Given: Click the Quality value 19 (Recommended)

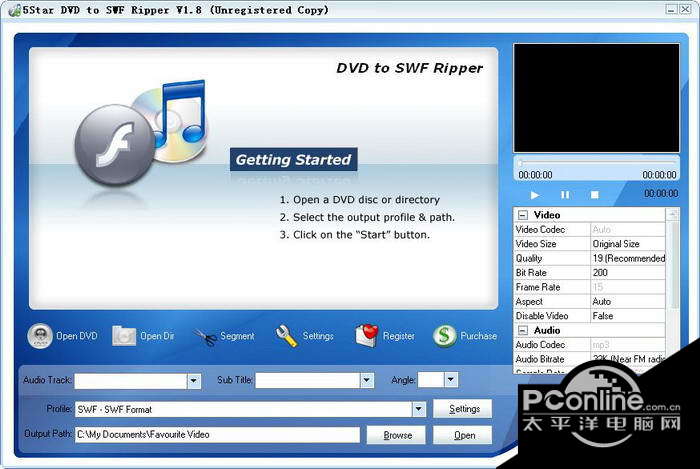Looking at the screenshot, I should (x=628, y=258).
